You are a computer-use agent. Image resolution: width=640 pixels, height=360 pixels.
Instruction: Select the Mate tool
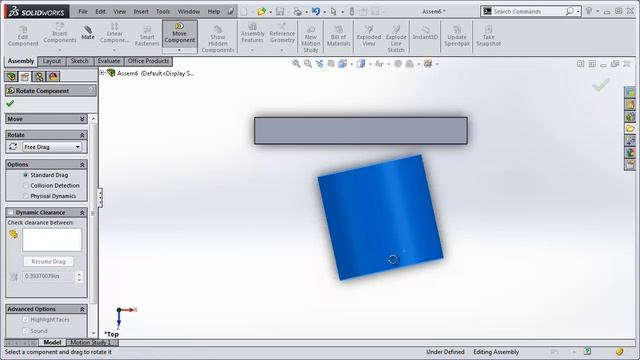coord(88,33)
